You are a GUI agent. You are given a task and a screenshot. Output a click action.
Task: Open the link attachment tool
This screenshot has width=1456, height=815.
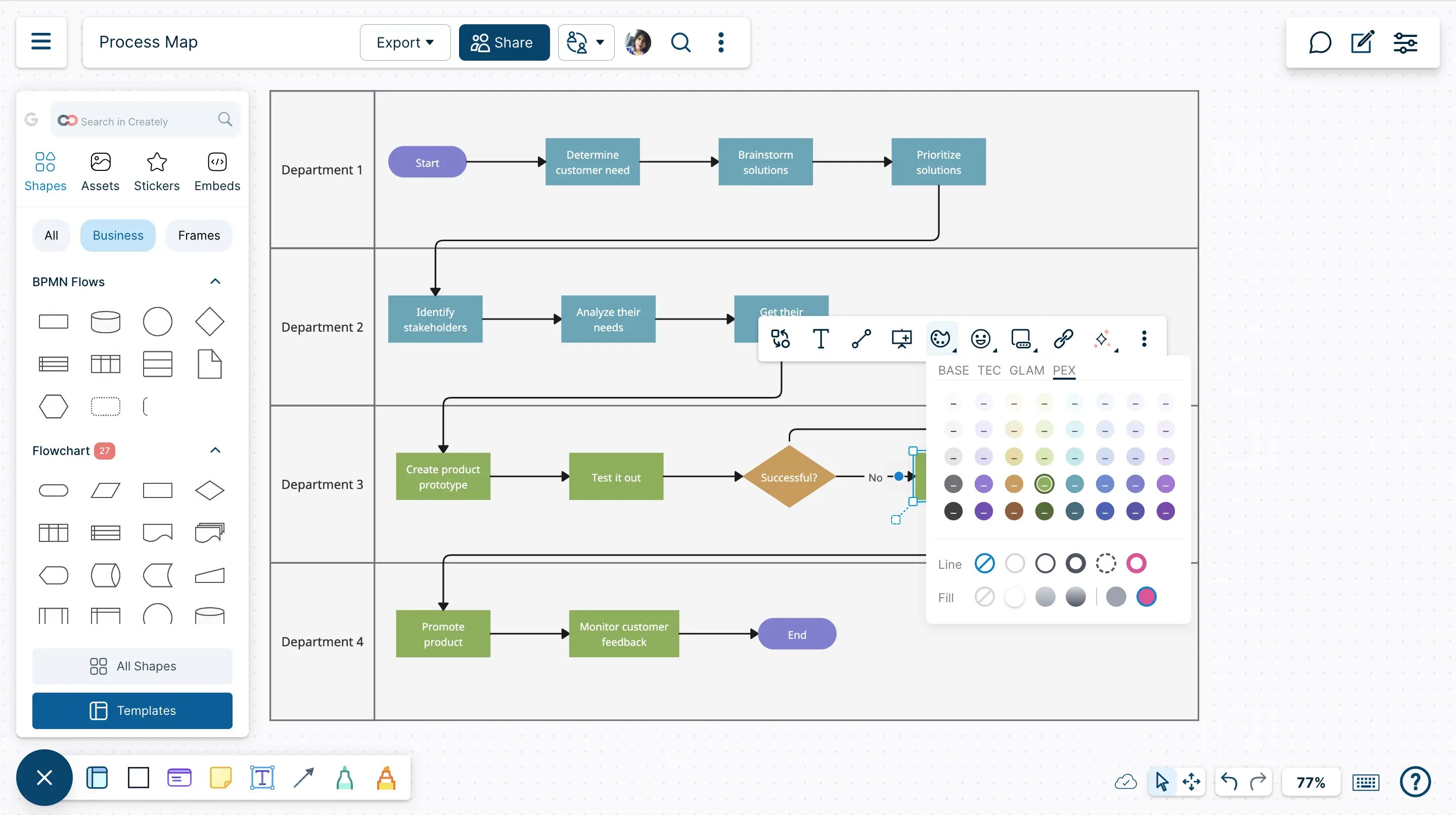coord(1064,339)
